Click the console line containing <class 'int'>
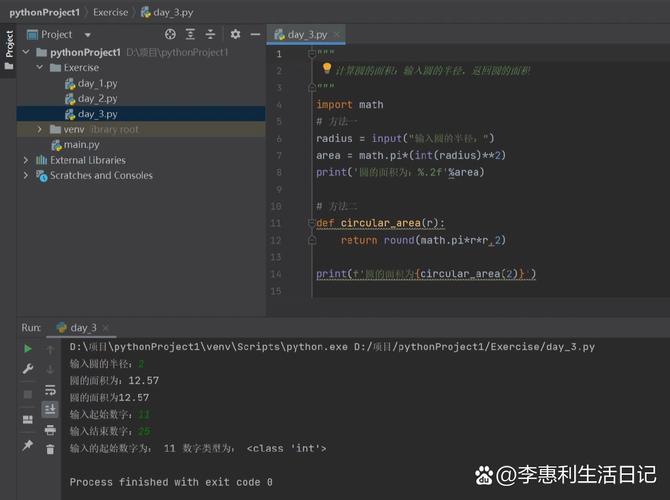Screen dimensions: 670x500 point(198,448)
